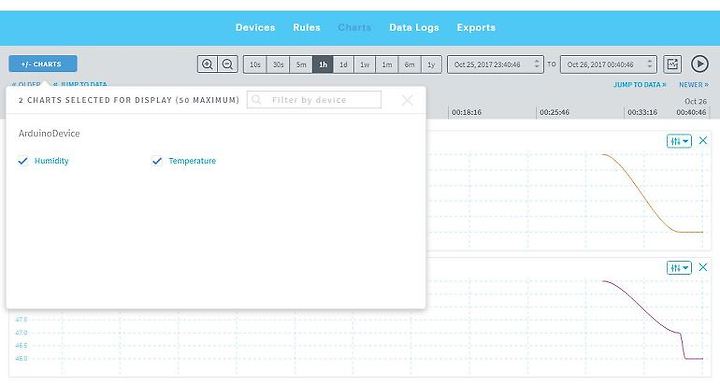The height and width of the screenshot is (385, 720).
Task: Select the 1y time range
Action: pyautogui.click(x=431, y=64)
